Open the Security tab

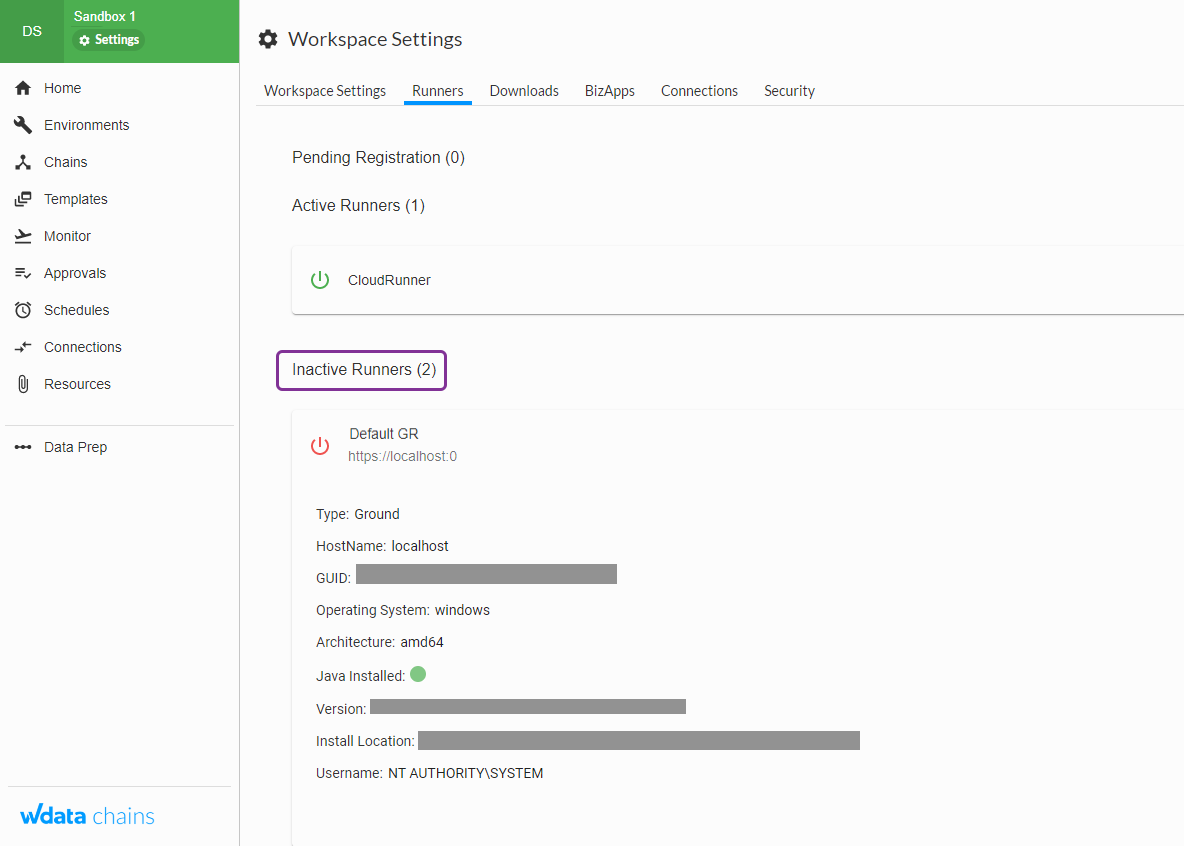[789, 91]
